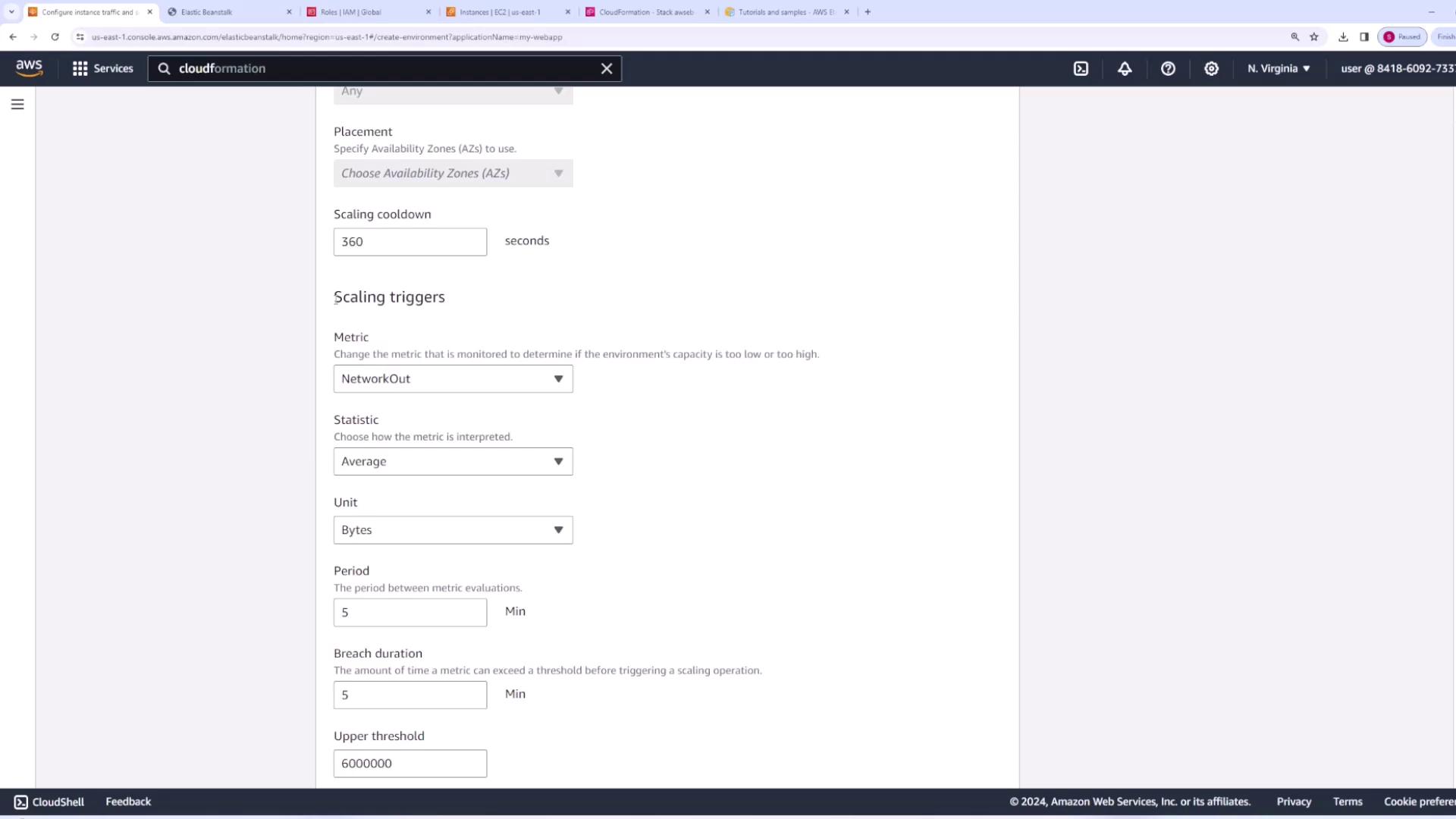The height and width of the screenshot is (819, 1456).
Task: Click the Feedback link in the footer
Action: pyautogui.click(x=128, y=802)
